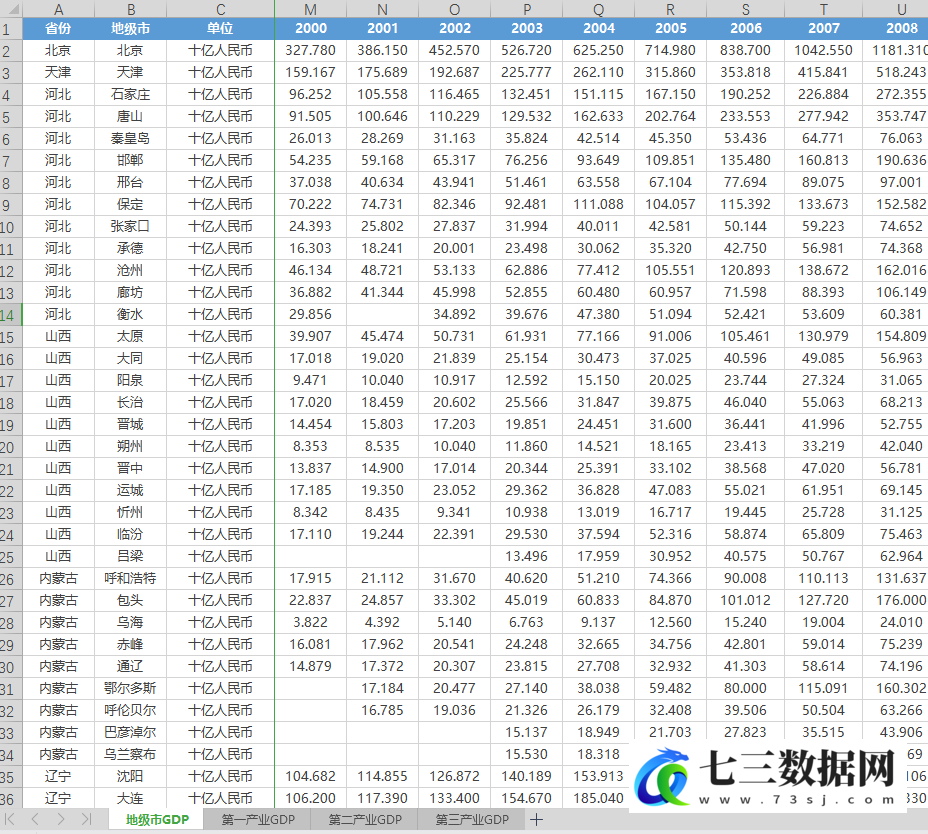
Task: Click next sheet navigation arrow
Action: point(61,819)
